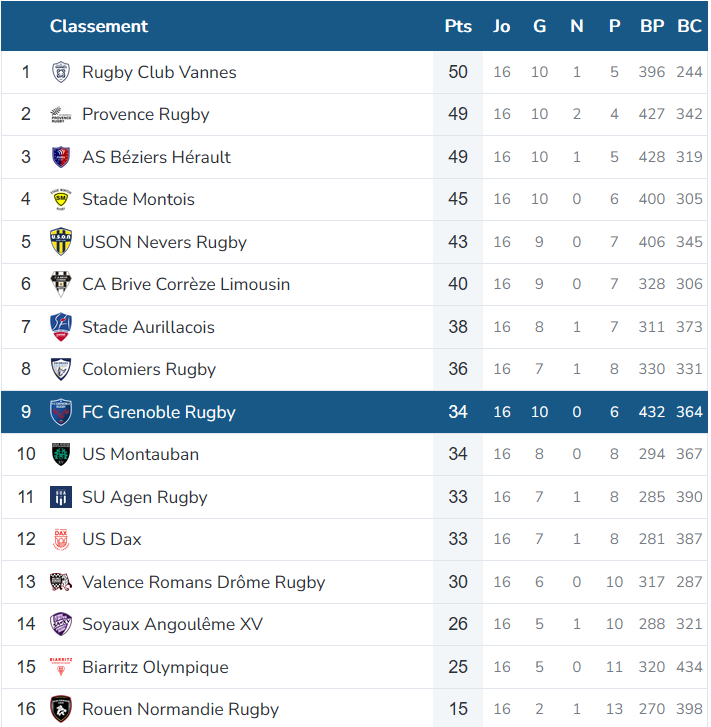Open the Valence Romans Drôme Rugby team link

click(x=204, y=582)
